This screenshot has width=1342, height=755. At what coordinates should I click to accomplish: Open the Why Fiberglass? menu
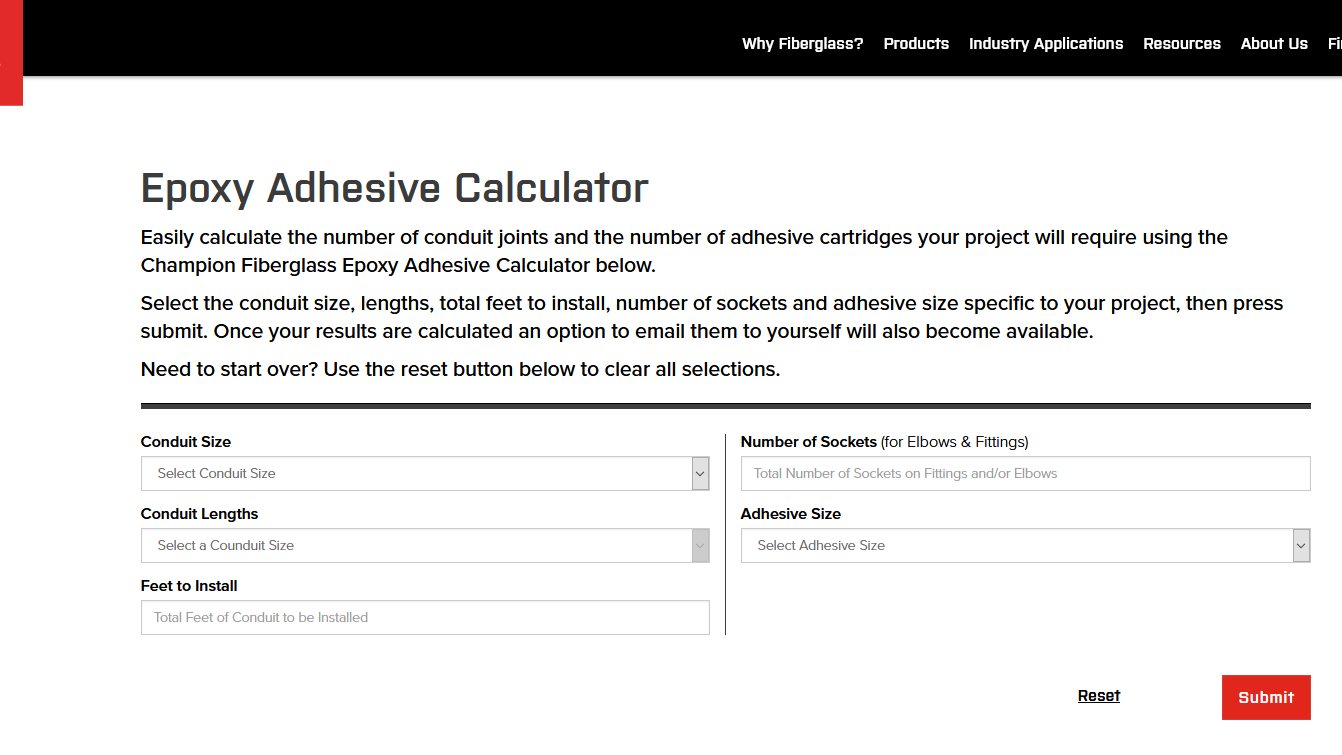tap(802, 43)
